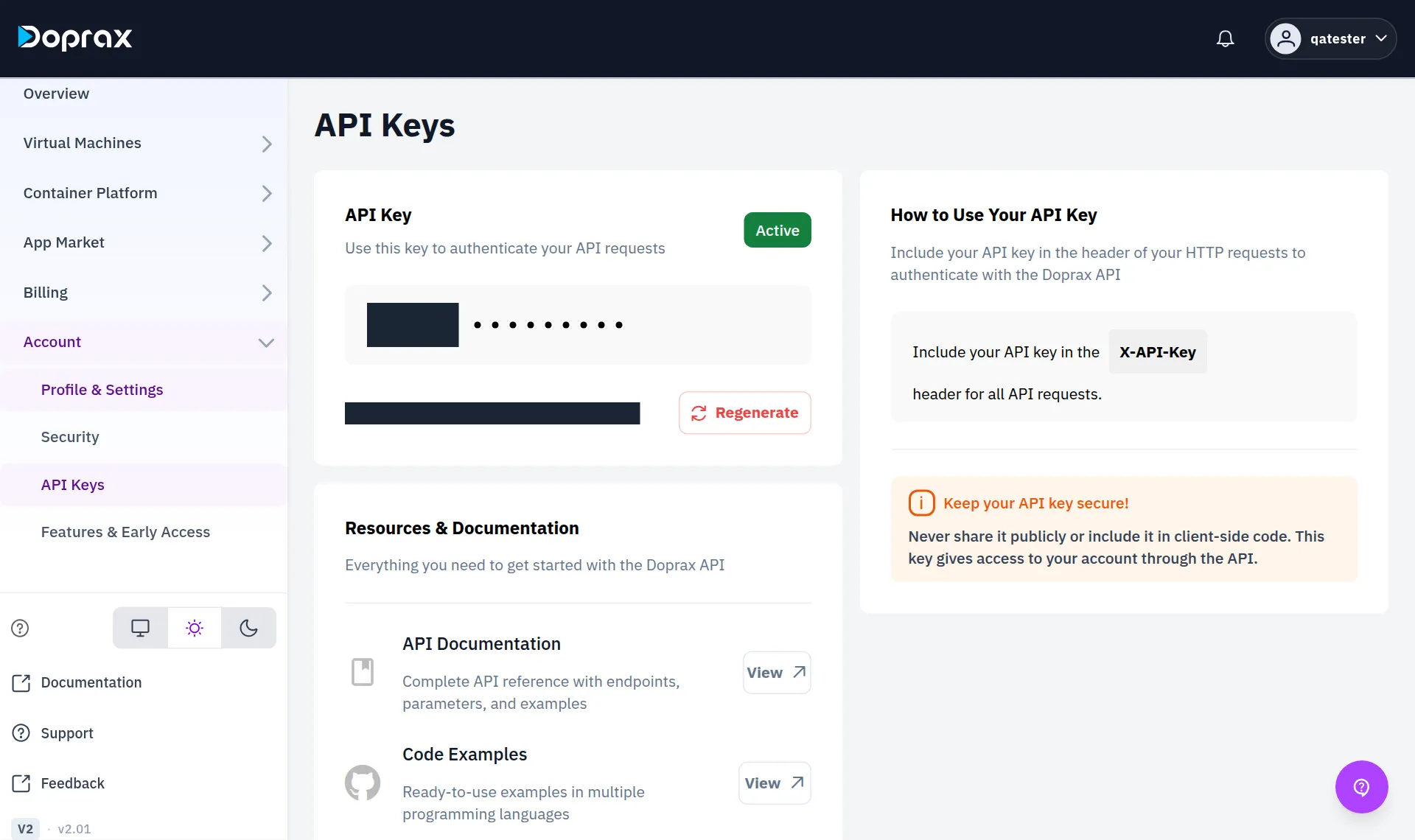Screen dimensions: 1415x840
Task: Open the purple floating help chat button
Action: [x=1361, y=787]
